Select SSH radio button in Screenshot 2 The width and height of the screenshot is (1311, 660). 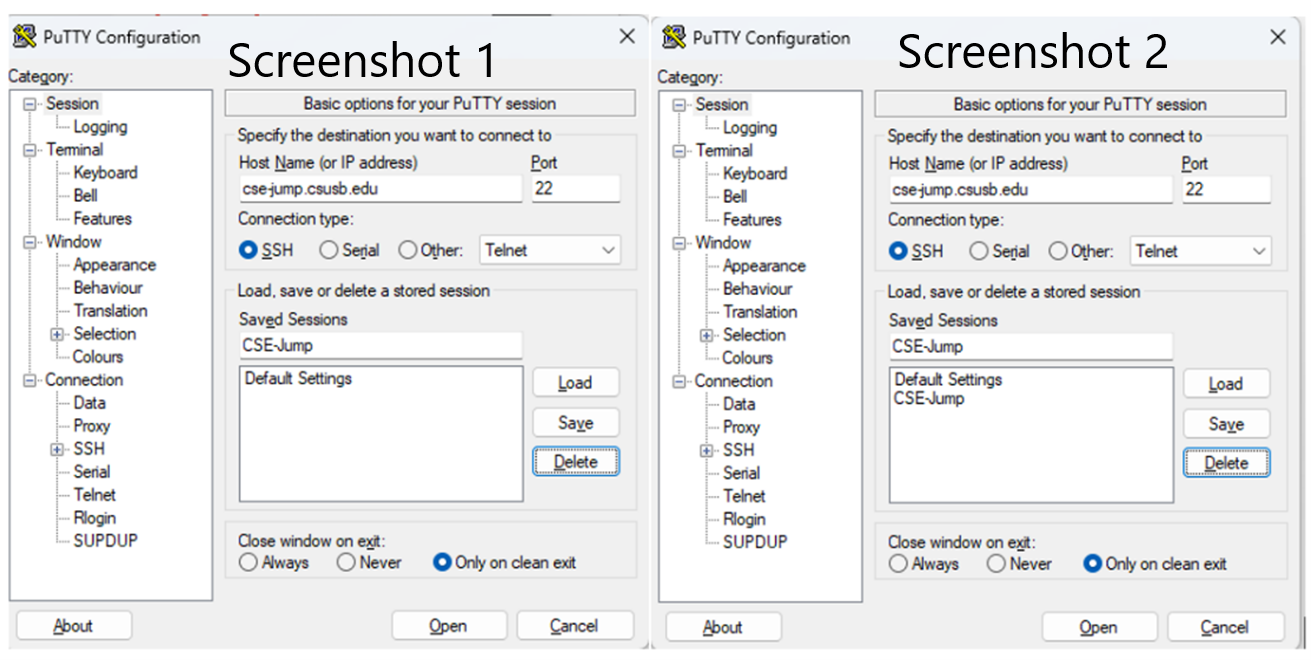pos(898,252)
